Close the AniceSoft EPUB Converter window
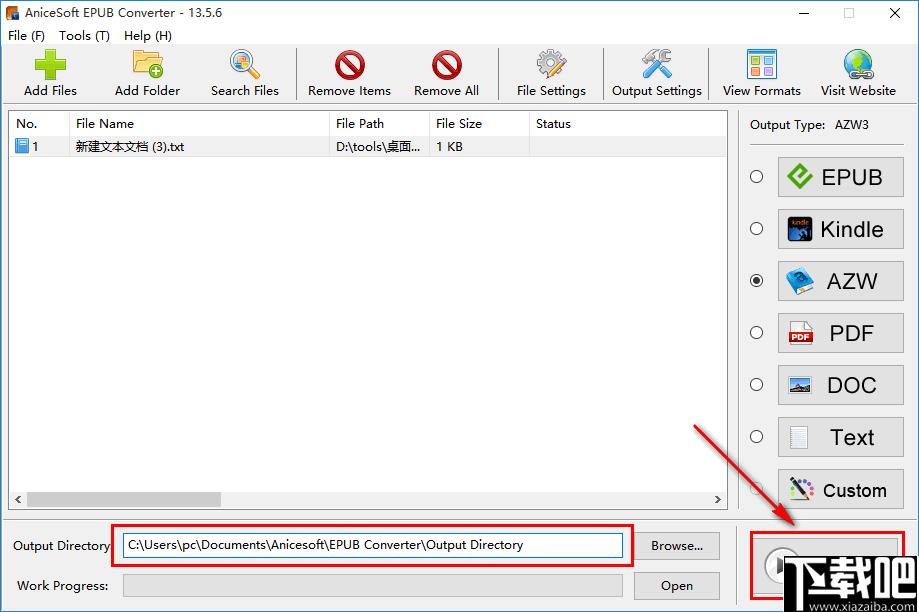Image resolution: width=919 pixels, height=612 pixels. pyautogui.click(x=894, y=13)
